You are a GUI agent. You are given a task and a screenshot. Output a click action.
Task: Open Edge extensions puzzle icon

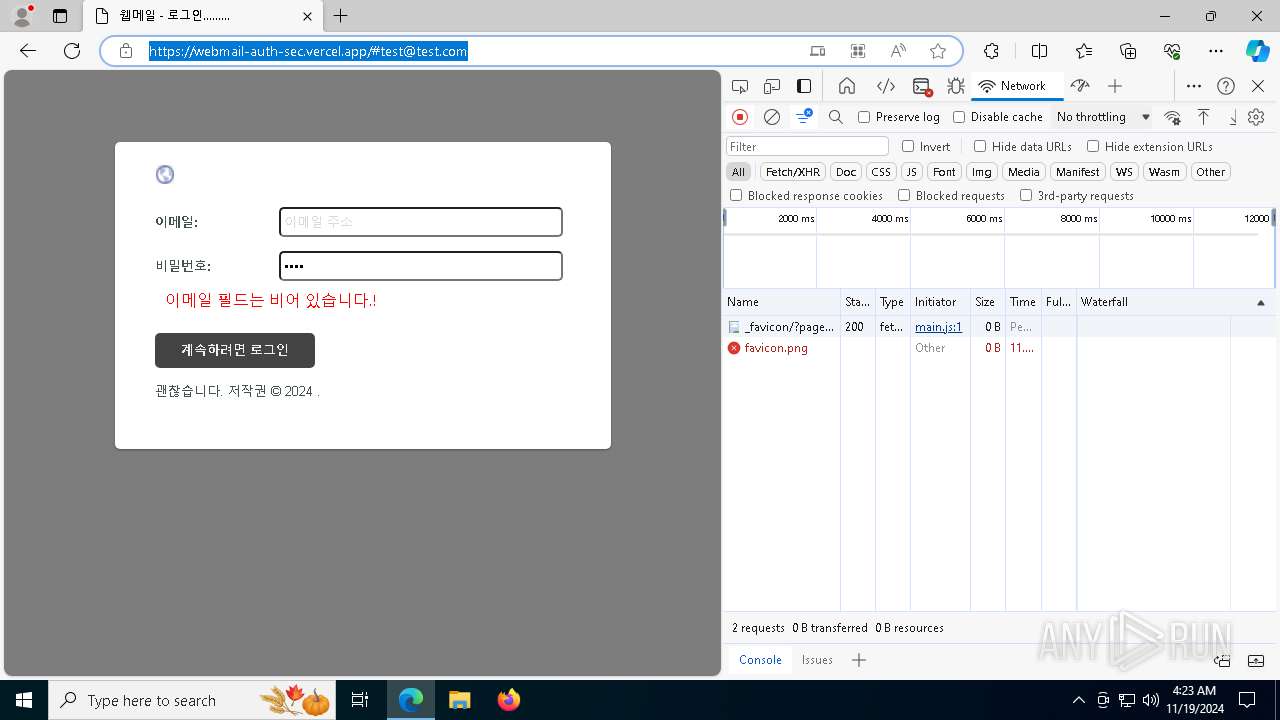coord(991,51)
